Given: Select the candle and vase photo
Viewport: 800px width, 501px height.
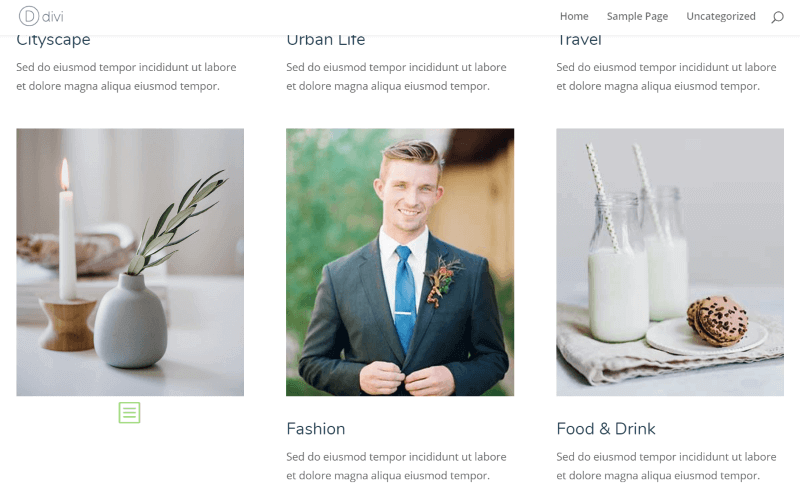Looking at the screenshot, I should tap(130, 262).
